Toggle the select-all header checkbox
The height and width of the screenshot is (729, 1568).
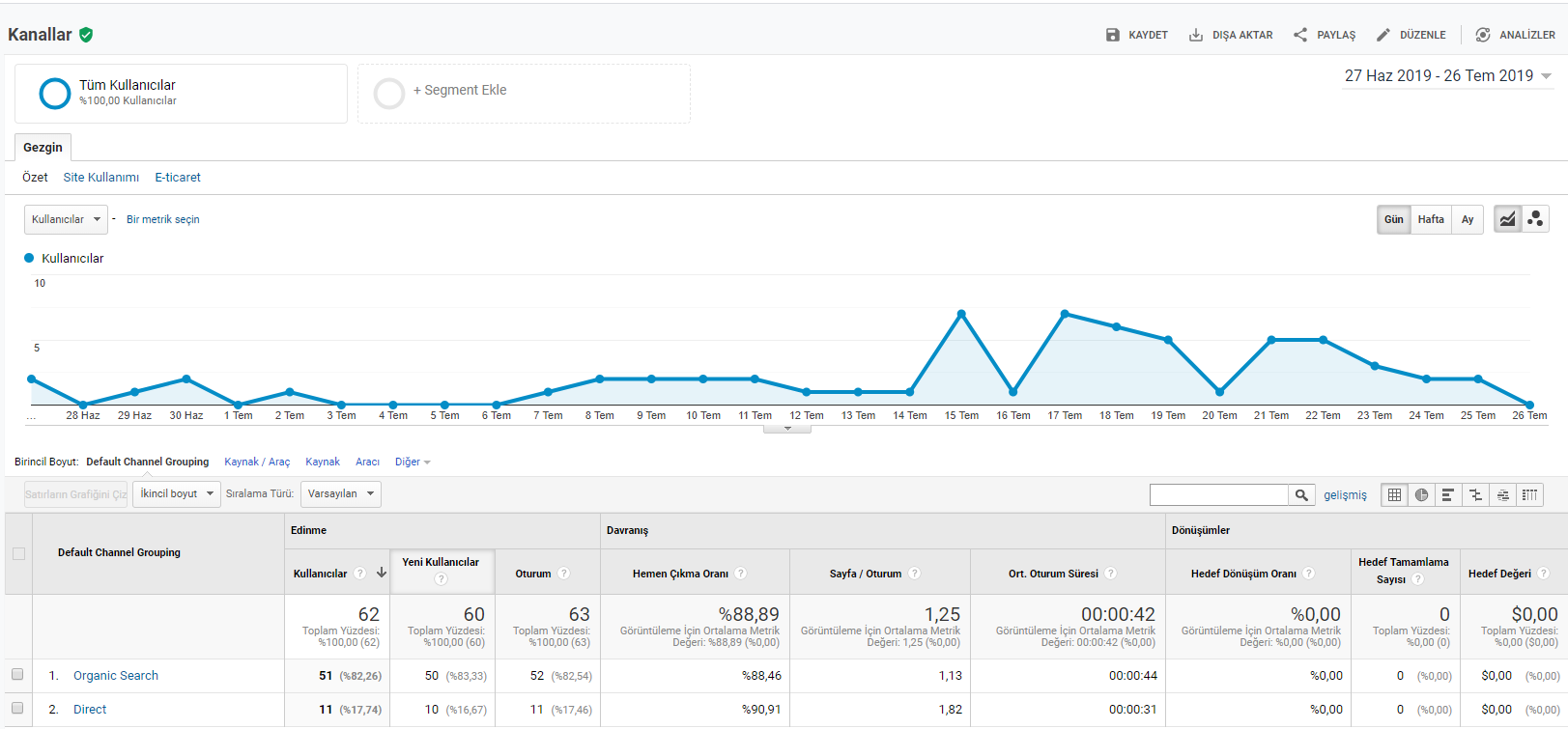[18, 553]
